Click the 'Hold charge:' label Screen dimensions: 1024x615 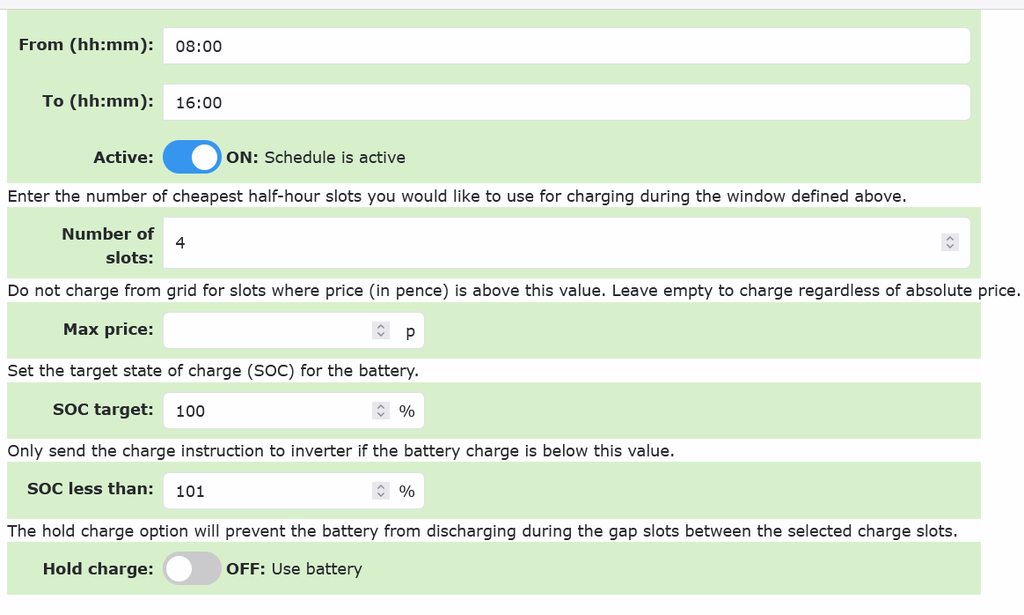[x=98, y=569]
